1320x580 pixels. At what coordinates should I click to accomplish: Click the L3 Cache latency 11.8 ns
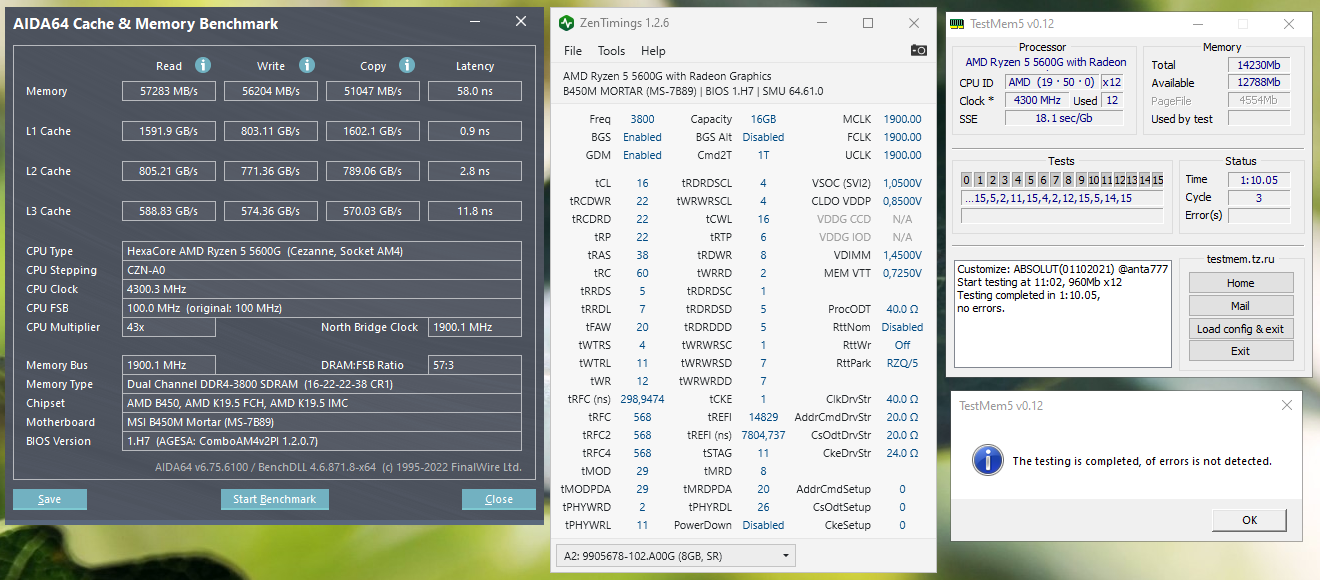click(475, 211)
